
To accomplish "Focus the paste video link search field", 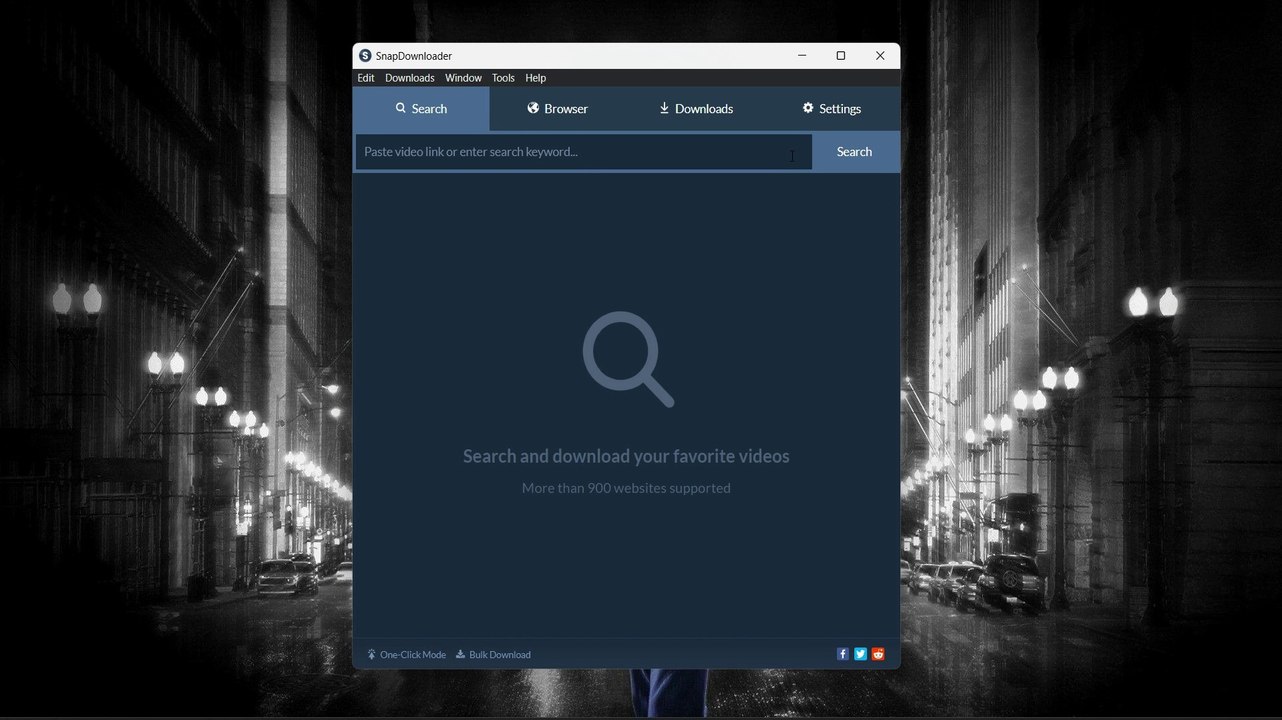I will tap(584, 152).
